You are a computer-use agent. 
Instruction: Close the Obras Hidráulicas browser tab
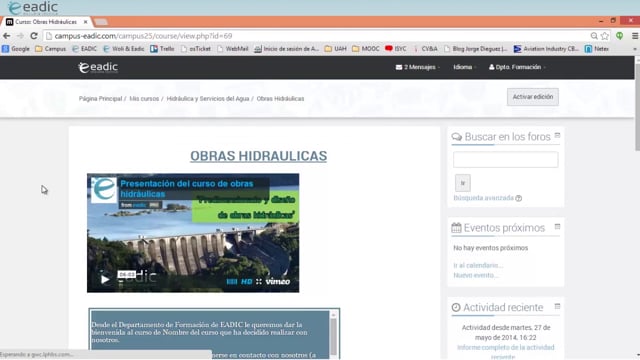(x=85, y=22)
